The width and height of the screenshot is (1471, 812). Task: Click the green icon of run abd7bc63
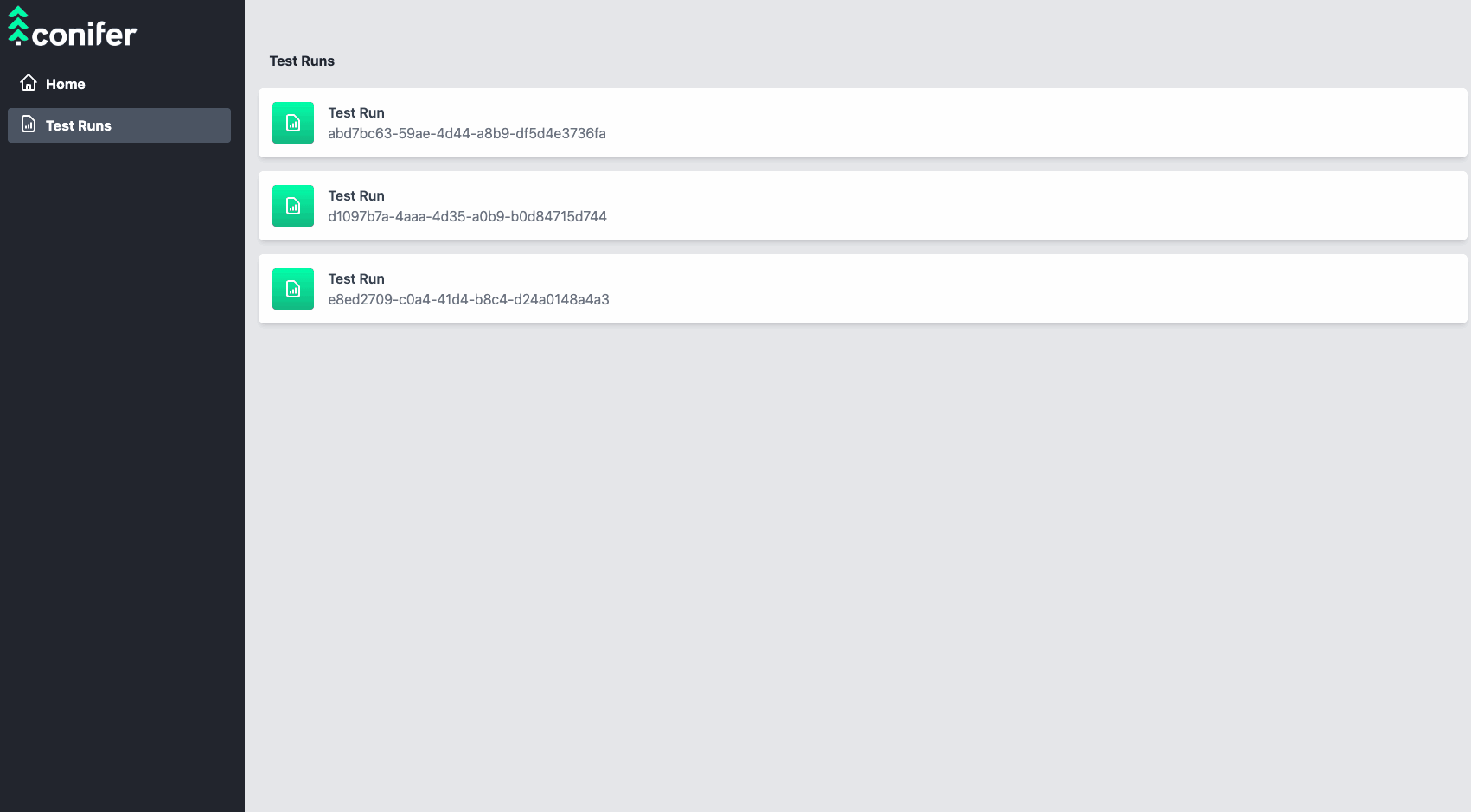click(293, 123)
